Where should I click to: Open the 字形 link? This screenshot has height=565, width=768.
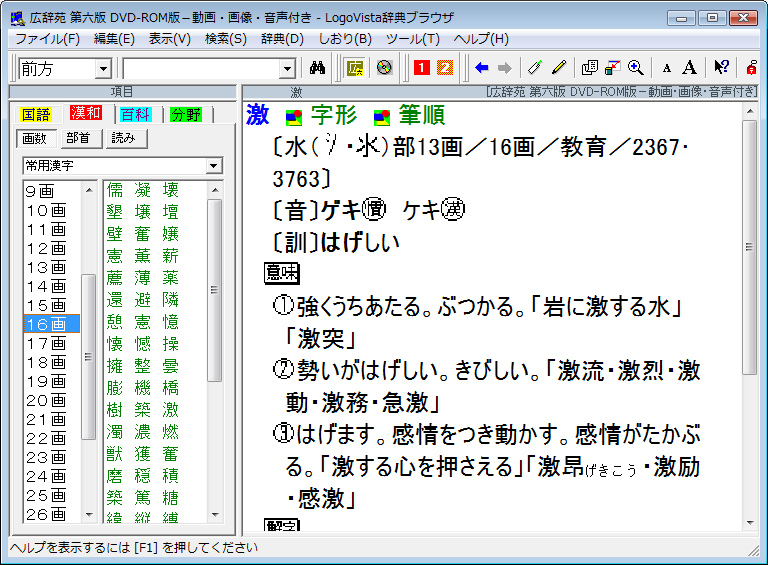click(334, 116)
